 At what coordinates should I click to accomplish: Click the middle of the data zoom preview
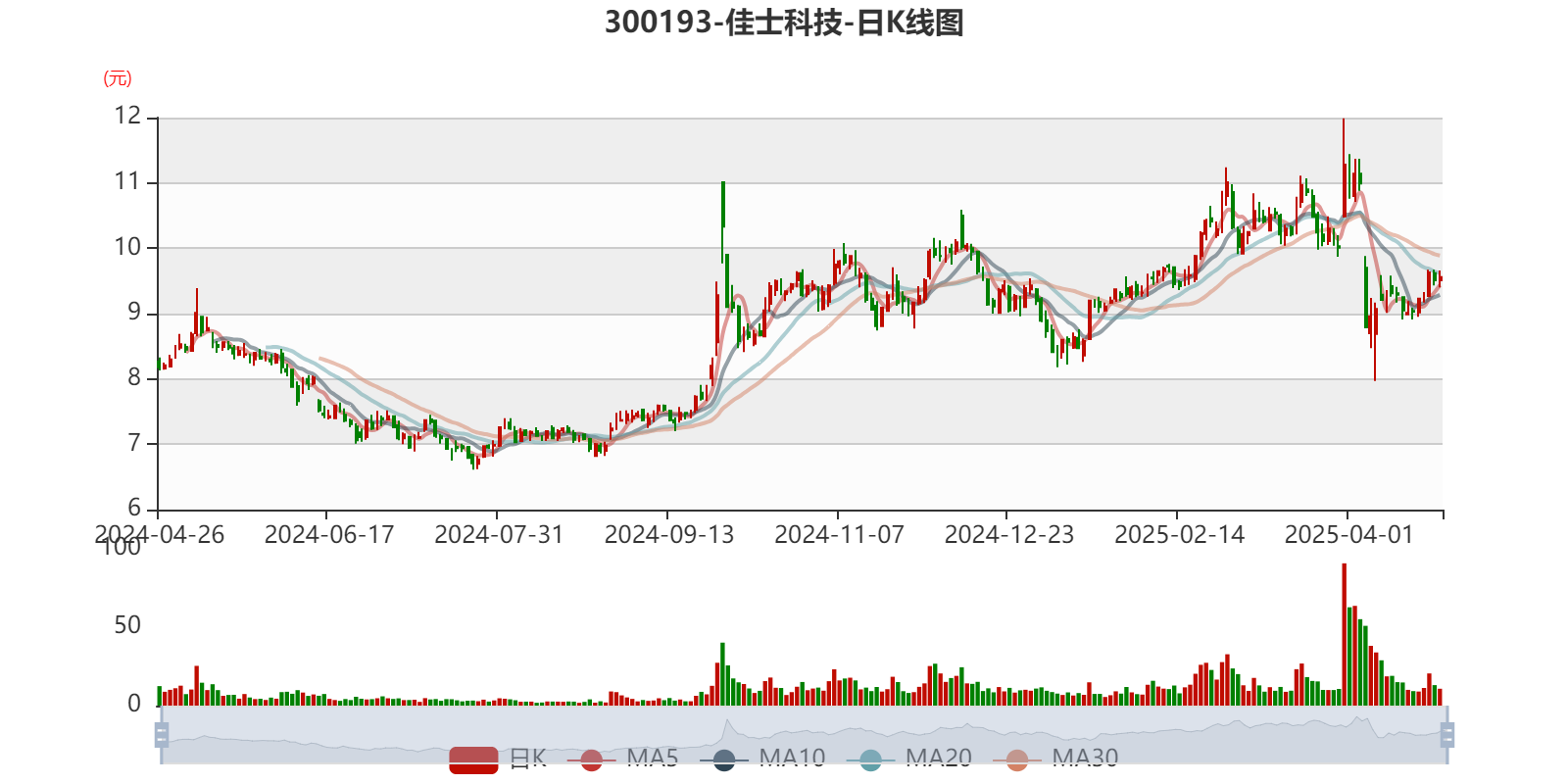[x=804, y=735]
